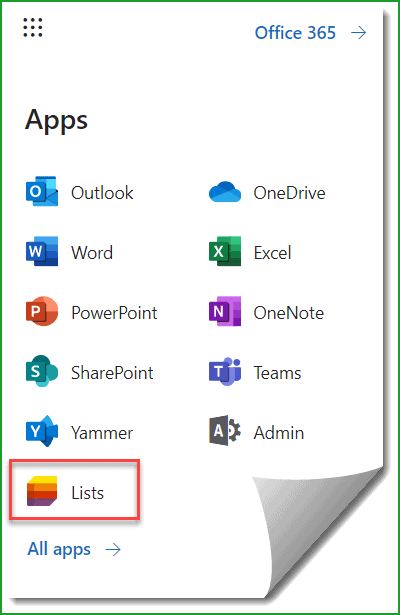This screenshot has width=400, height=615.
Task: Launch OneDrive via its cloud icon
Action: tap(225, 192)
